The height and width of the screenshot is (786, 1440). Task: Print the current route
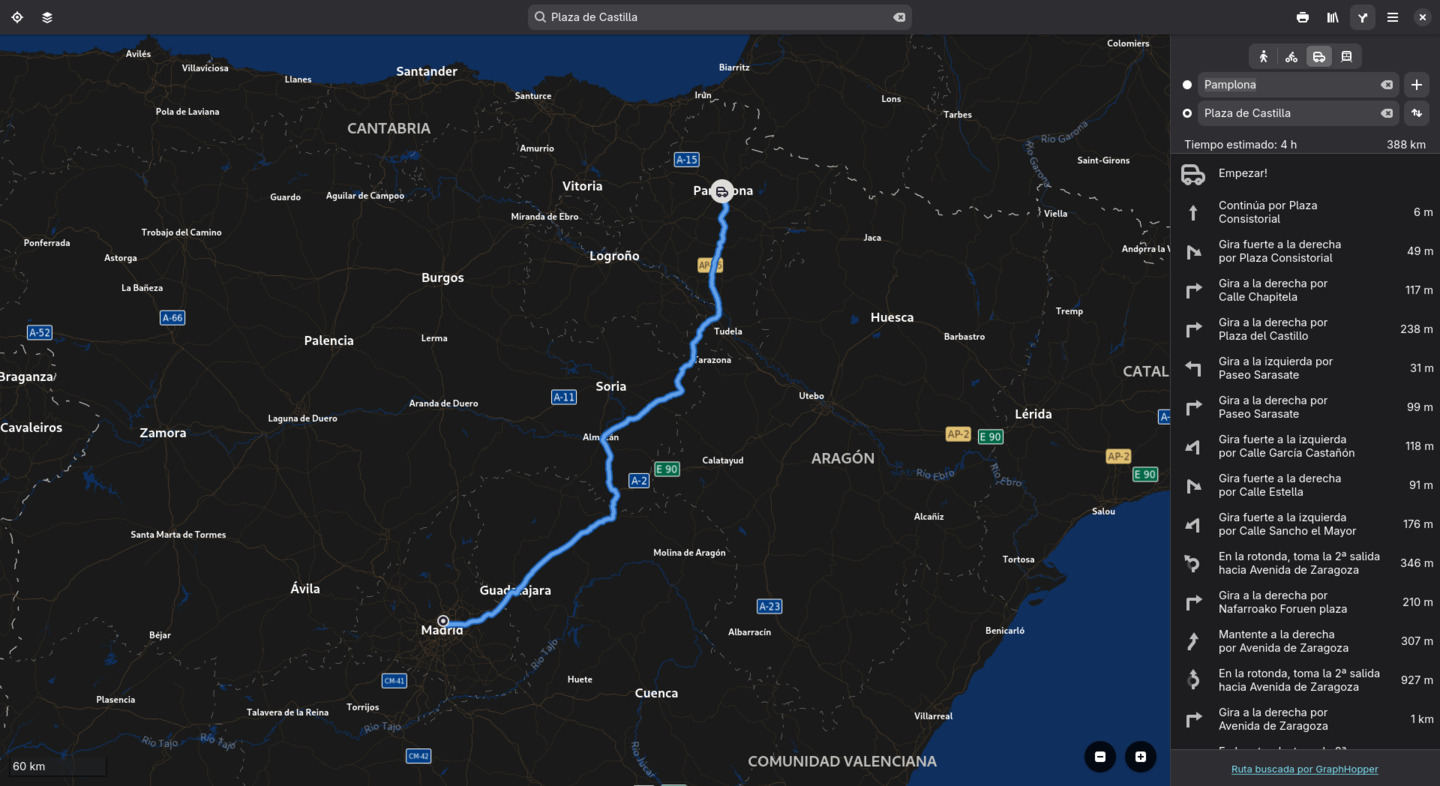coord(1302,17)
